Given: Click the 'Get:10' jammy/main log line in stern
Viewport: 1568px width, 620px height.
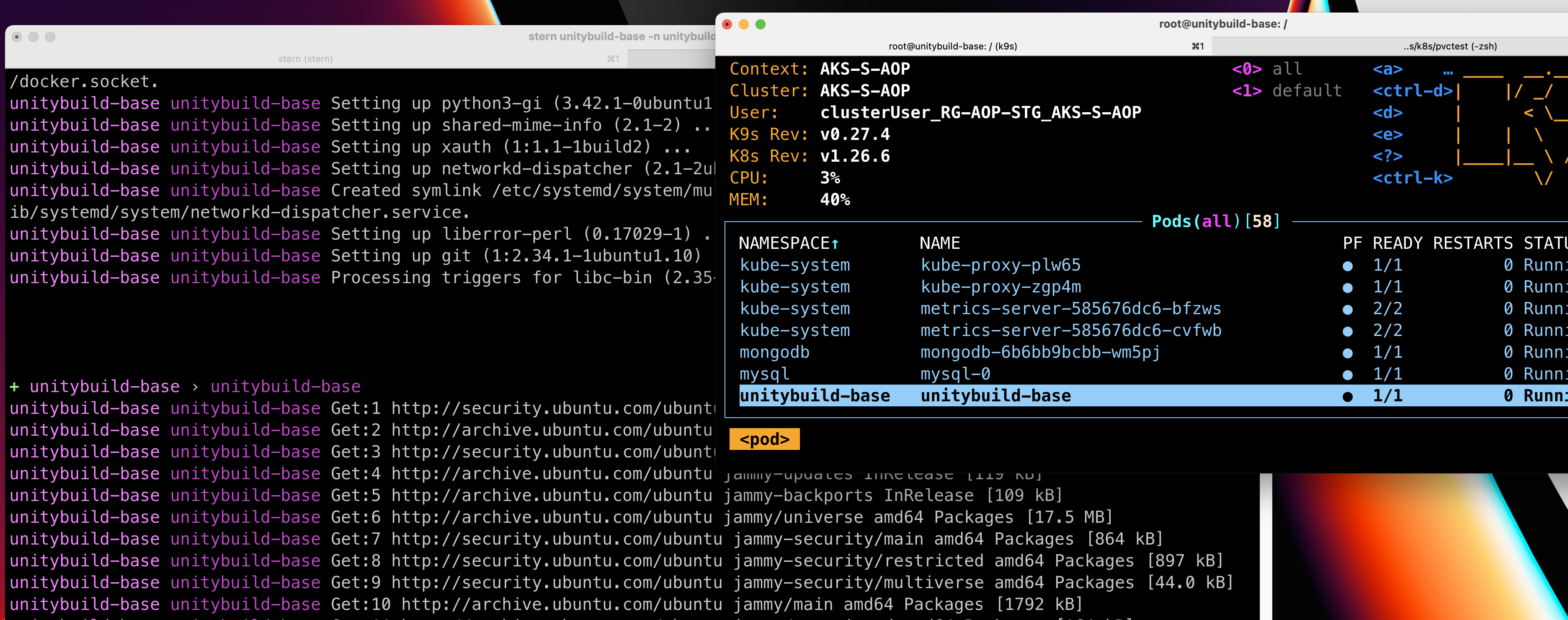Looking at the screenshot, I should pos(546,605).
